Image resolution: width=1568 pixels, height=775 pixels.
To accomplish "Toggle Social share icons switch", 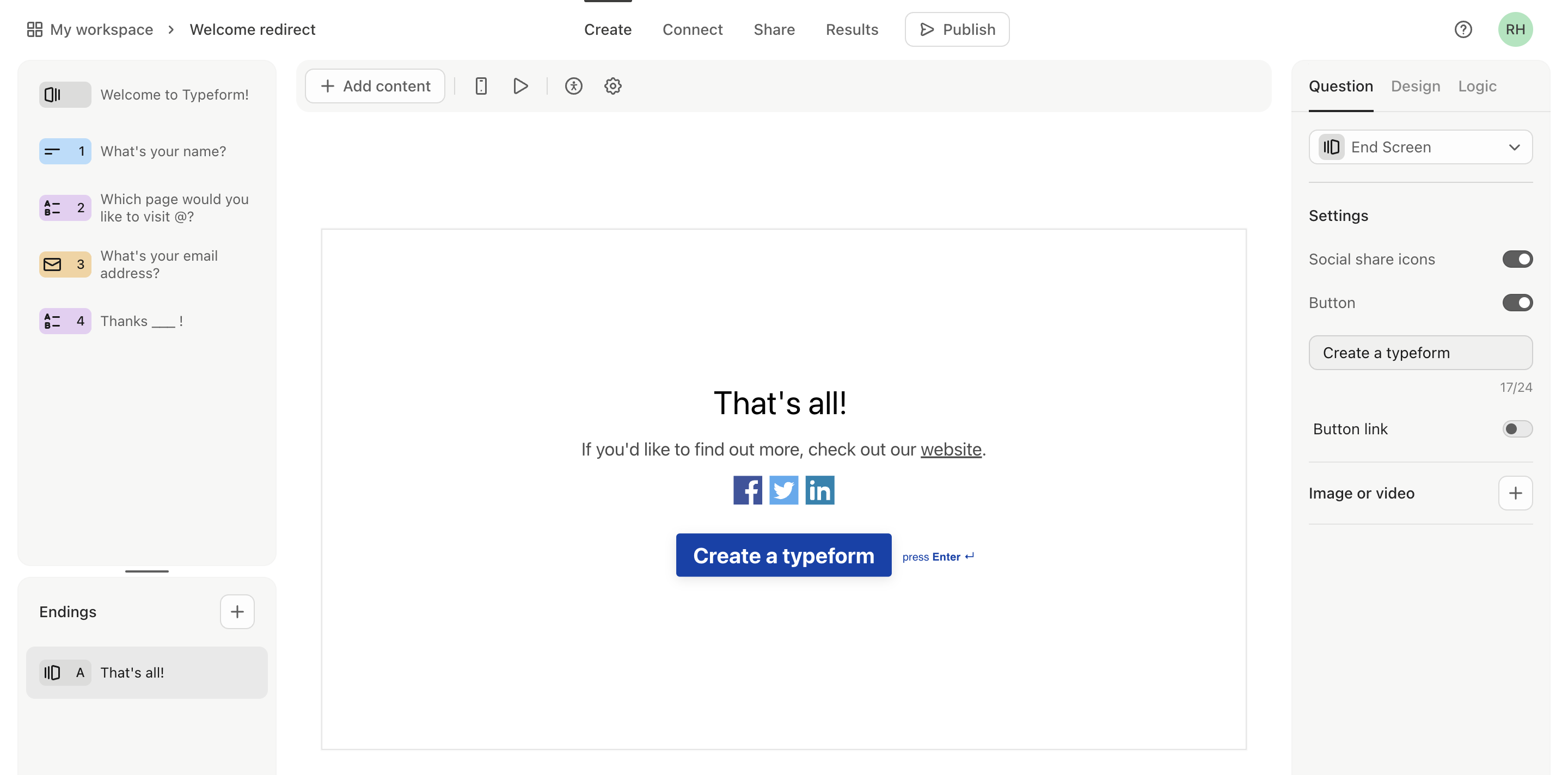I will 1517,259.
